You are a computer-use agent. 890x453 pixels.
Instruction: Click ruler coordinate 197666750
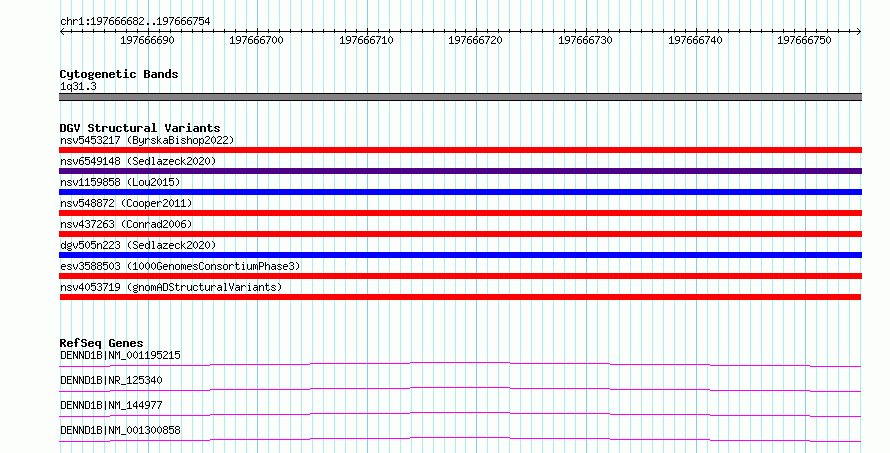(804, 40)
